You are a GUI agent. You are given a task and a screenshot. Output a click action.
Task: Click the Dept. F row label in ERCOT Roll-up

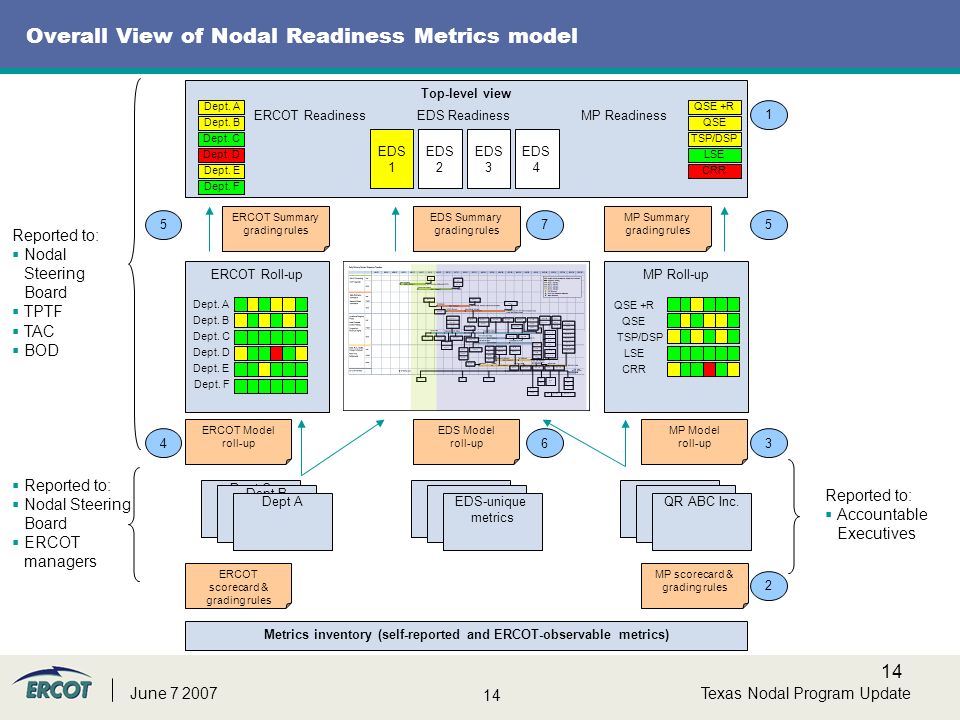211,384
